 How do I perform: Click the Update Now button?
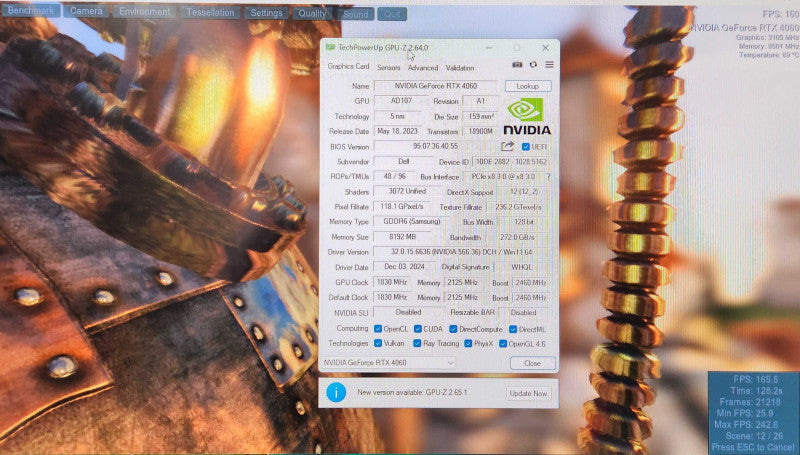(x=528, y=393)
